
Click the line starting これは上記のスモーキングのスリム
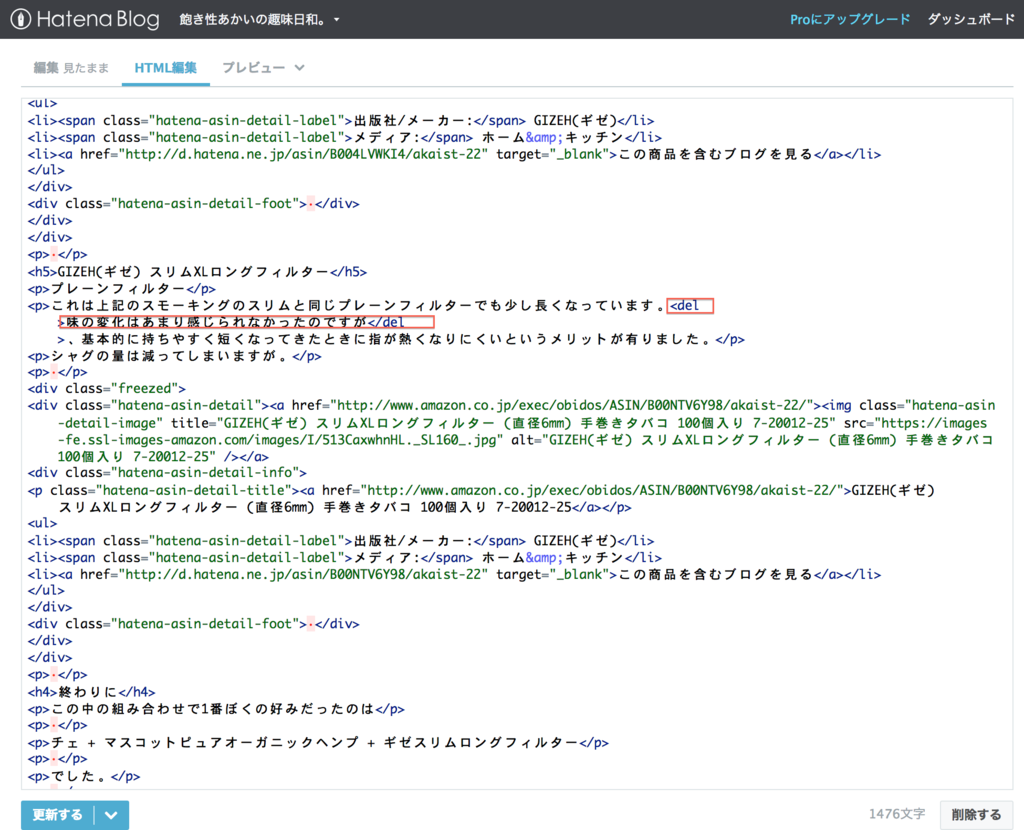click(363, 306)
